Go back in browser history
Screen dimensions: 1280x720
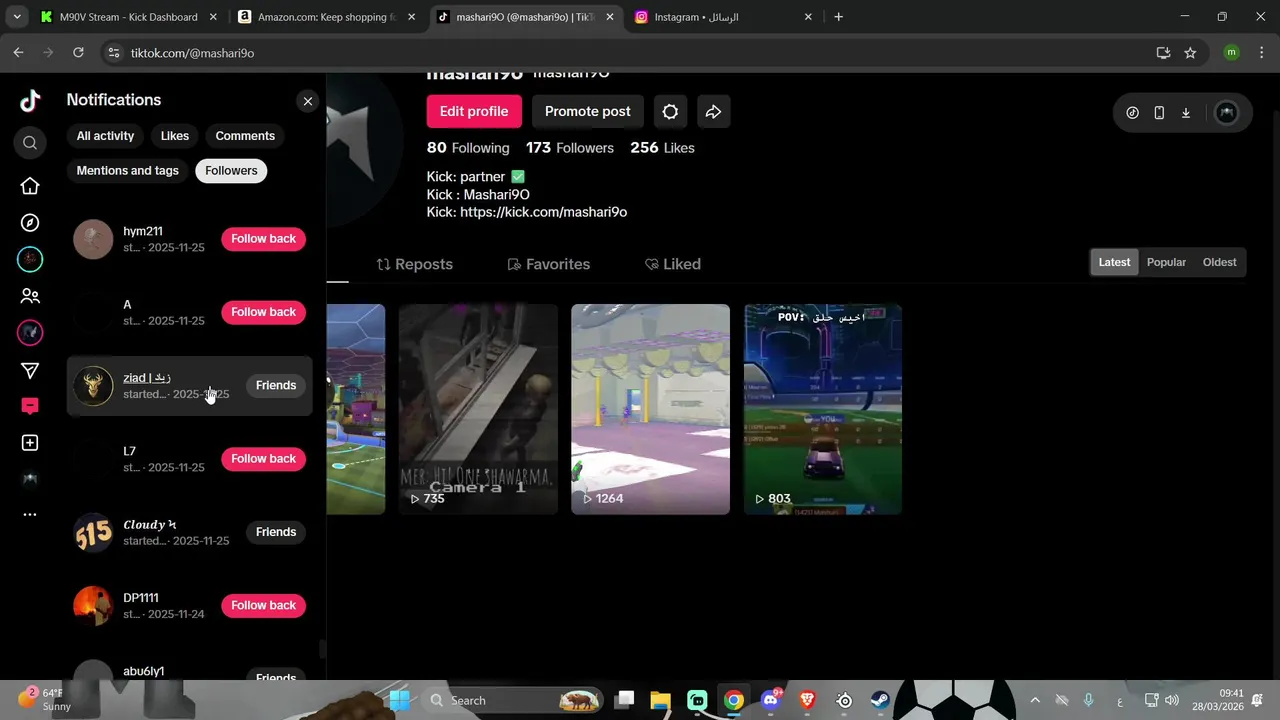tap(19, 53)
